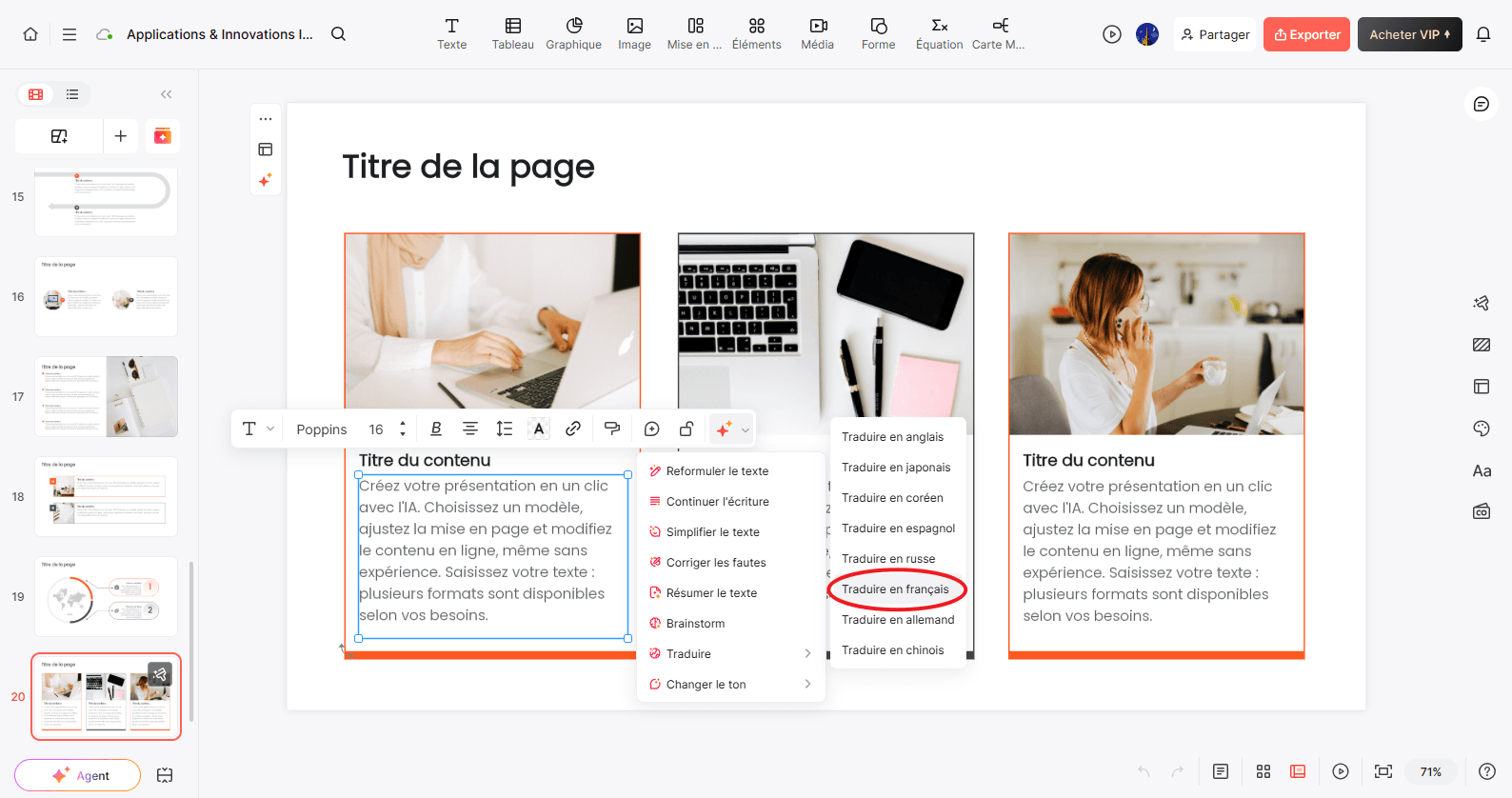Image resolution: width=1512 pixels, height=798 pixels.
Task: Select Traduire en chinois
Action: tap(898, 650)
